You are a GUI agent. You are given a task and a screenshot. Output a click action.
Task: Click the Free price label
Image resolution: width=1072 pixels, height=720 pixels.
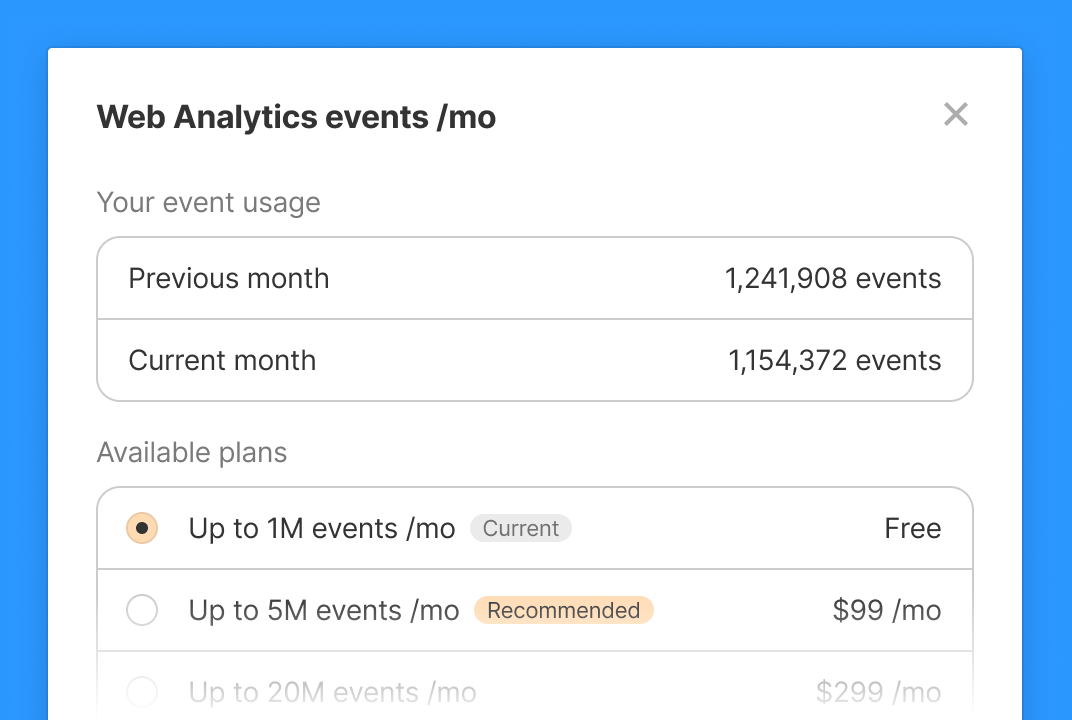pos(912,528)
